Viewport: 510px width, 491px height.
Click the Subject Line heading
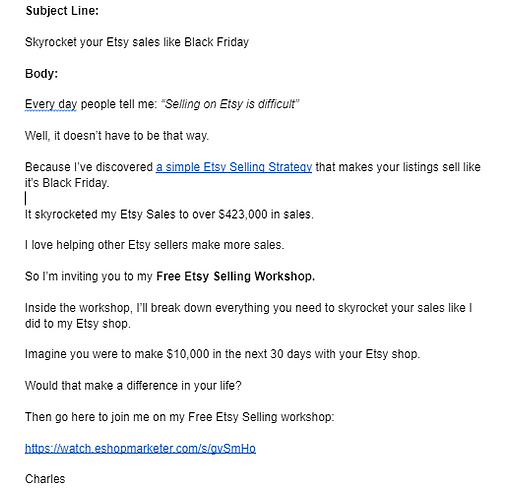coord(62,11)
